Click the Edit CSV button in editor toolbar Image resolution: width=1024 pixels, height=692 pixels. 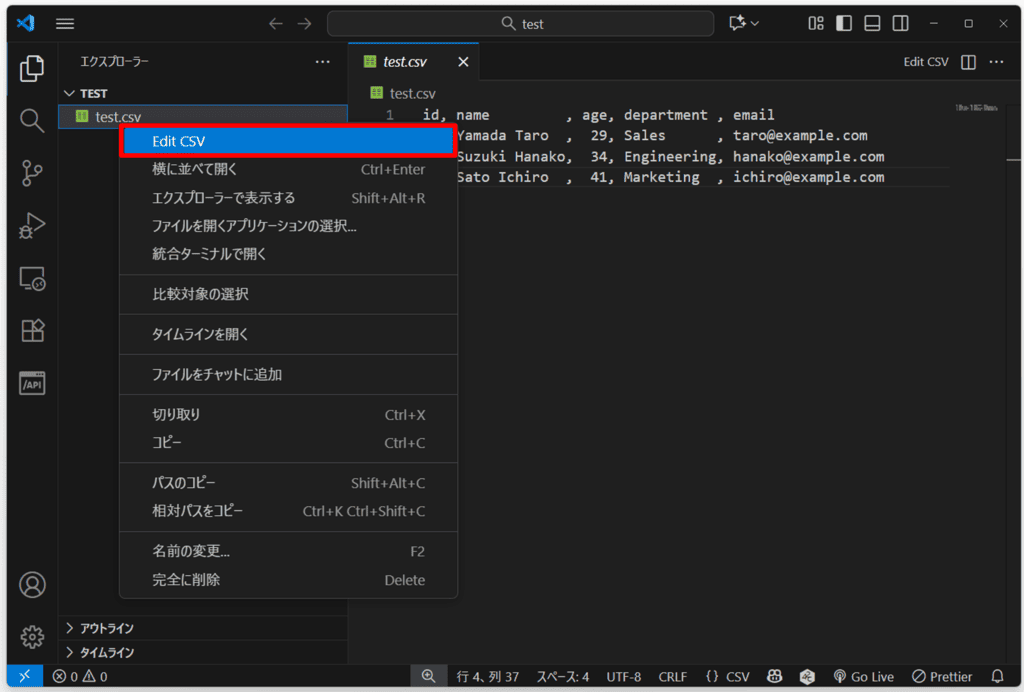click(x=925, y=62)
